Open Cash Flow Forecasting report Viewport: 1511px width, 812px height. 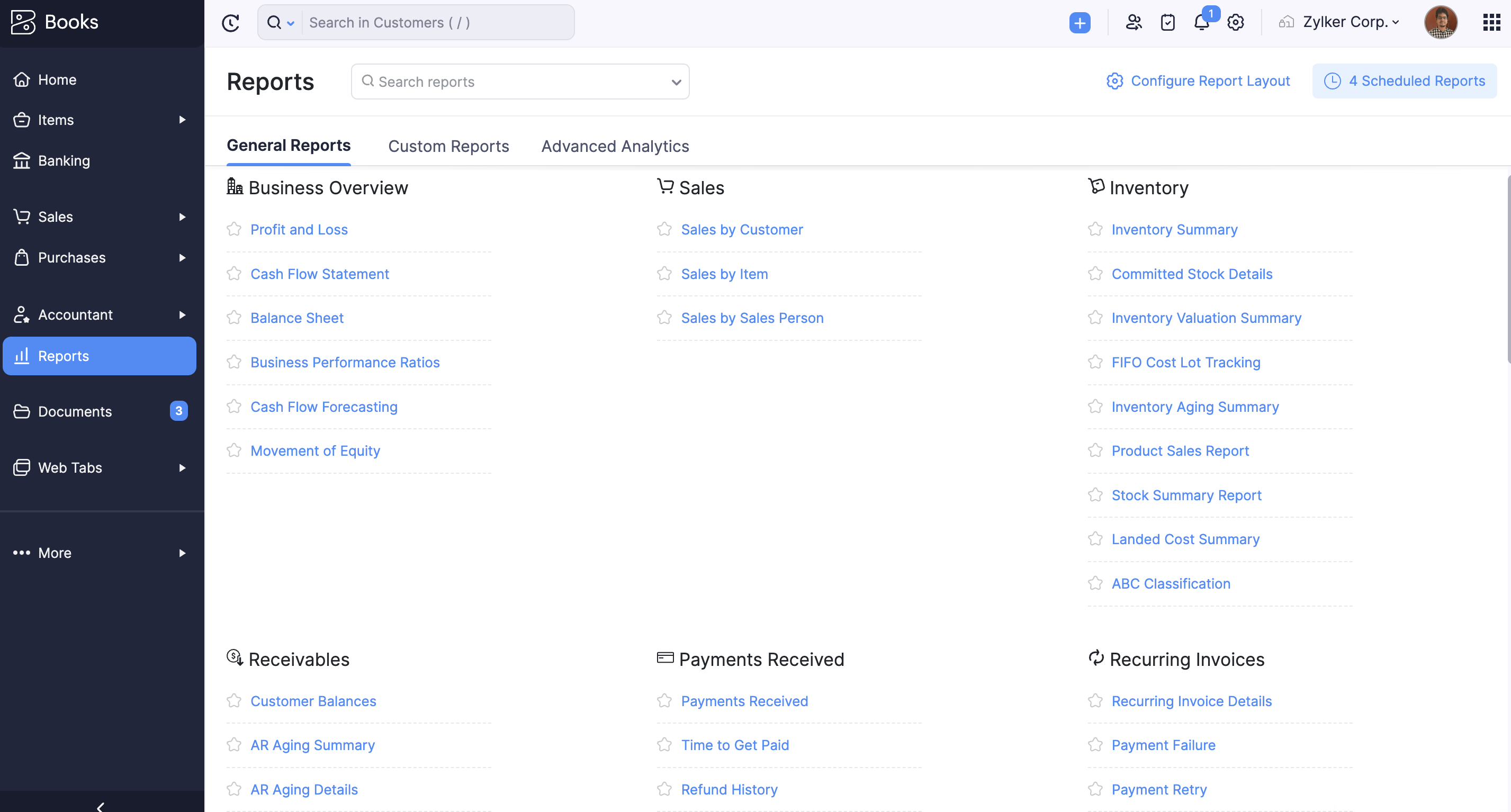click(324, 408)
